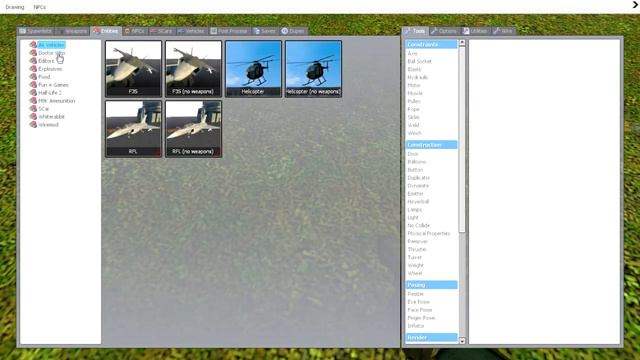Open the Wire tab
640x360 pixels.
[x=503, y=31]
